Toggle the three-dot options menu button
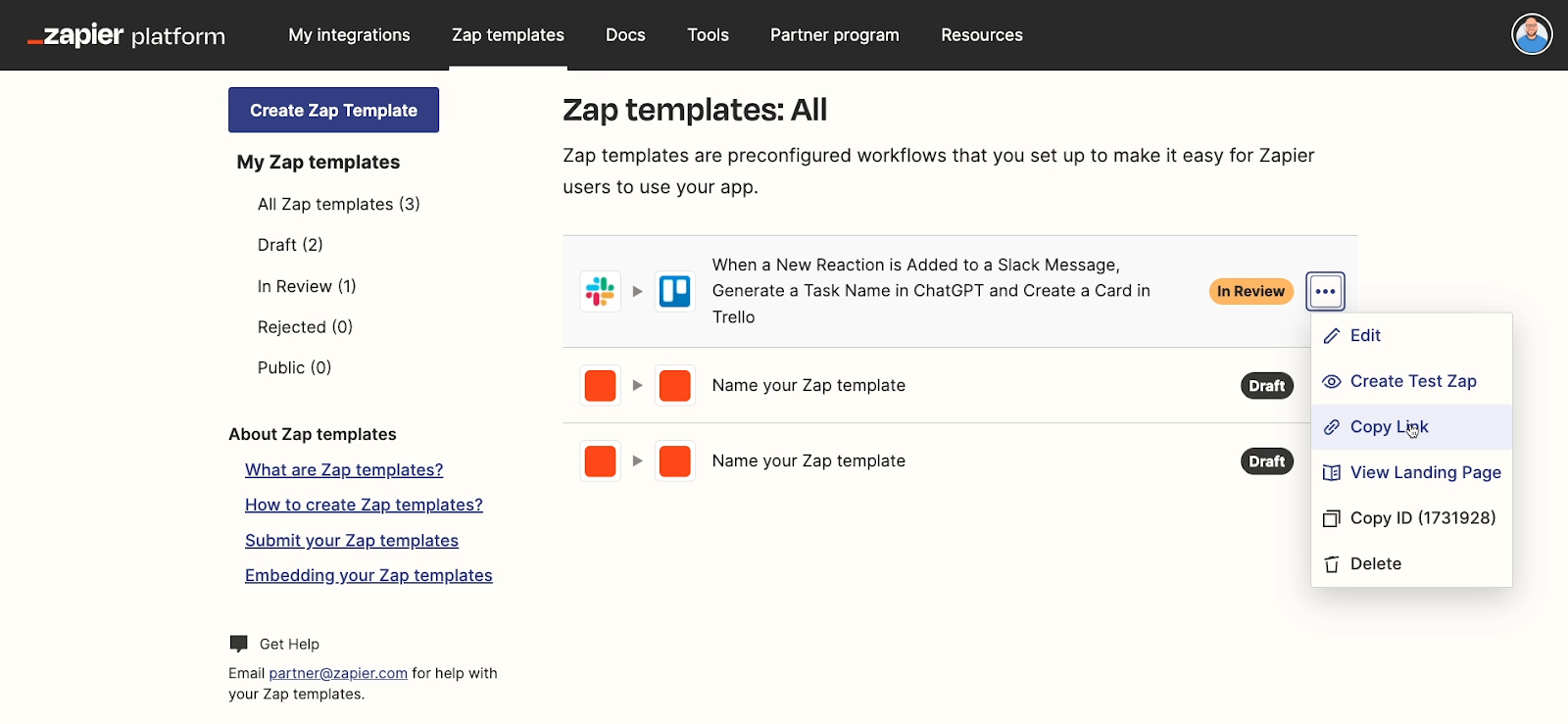 click(1326, 291)
